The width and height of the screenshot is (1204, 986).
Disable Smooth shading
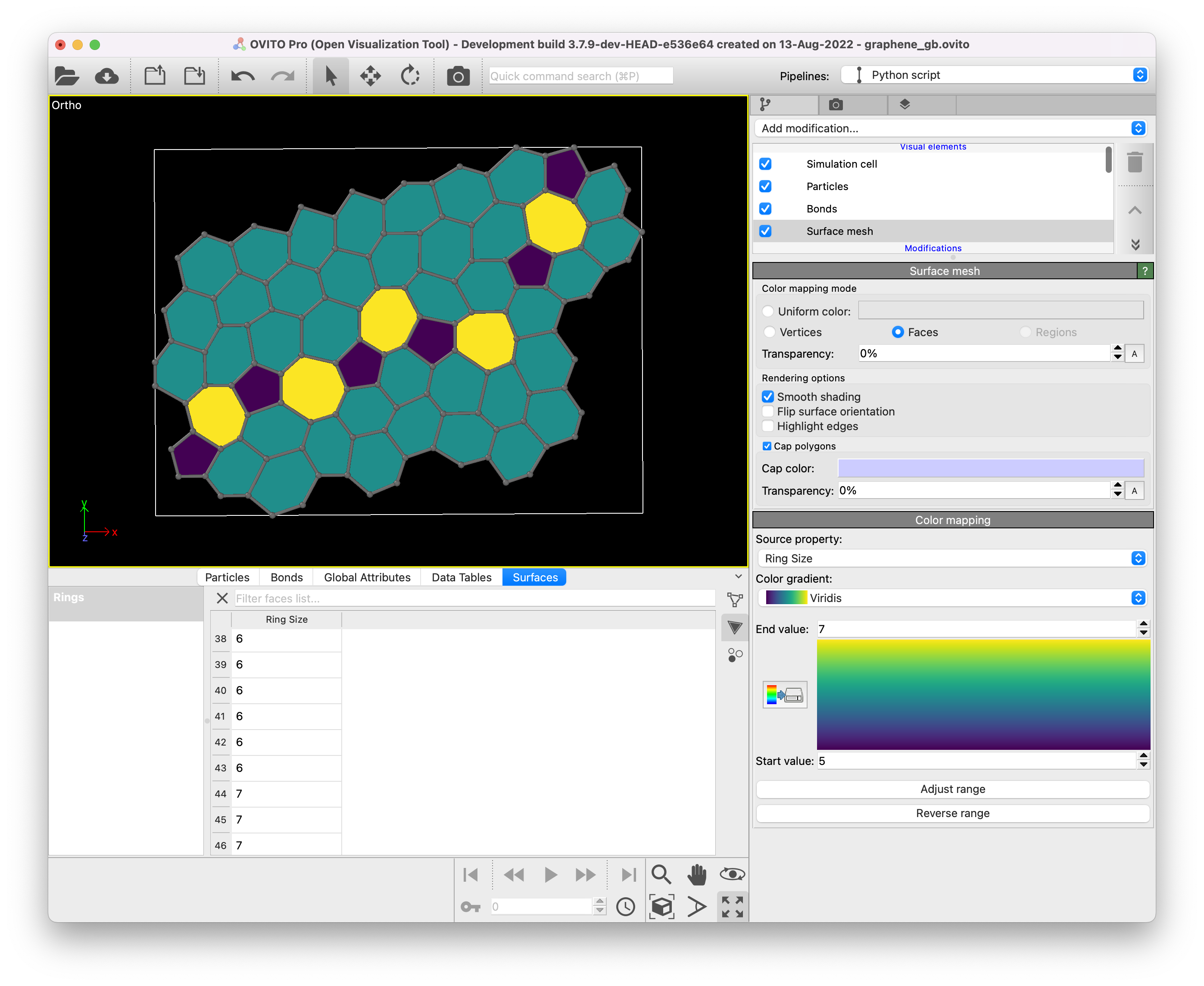click(768, 396)
